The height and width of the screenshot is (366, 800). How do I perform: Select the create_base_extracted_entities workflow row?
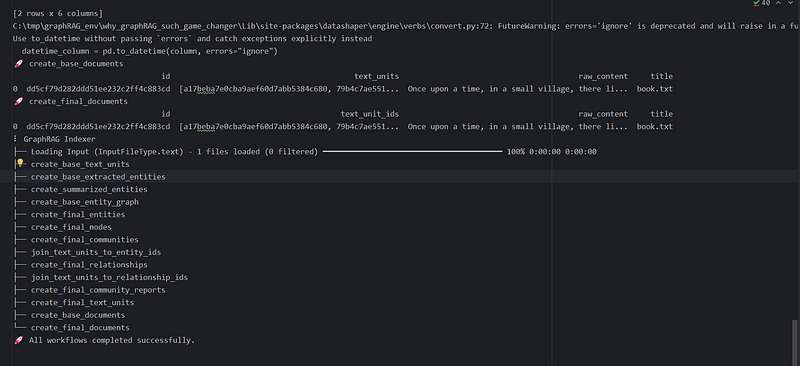click(98, 177)
